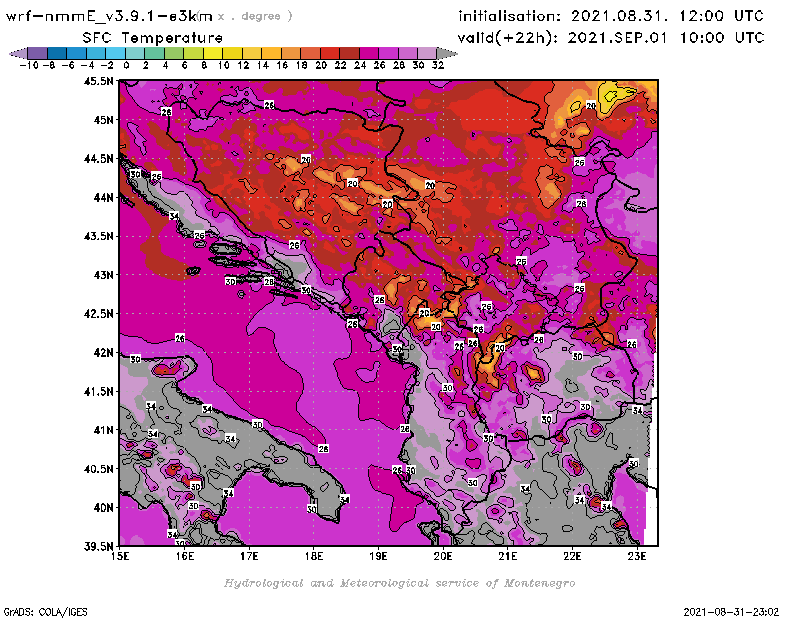Click the 'Hydrological and Meteorological service of Montenegro' caption

click(399, 583)
